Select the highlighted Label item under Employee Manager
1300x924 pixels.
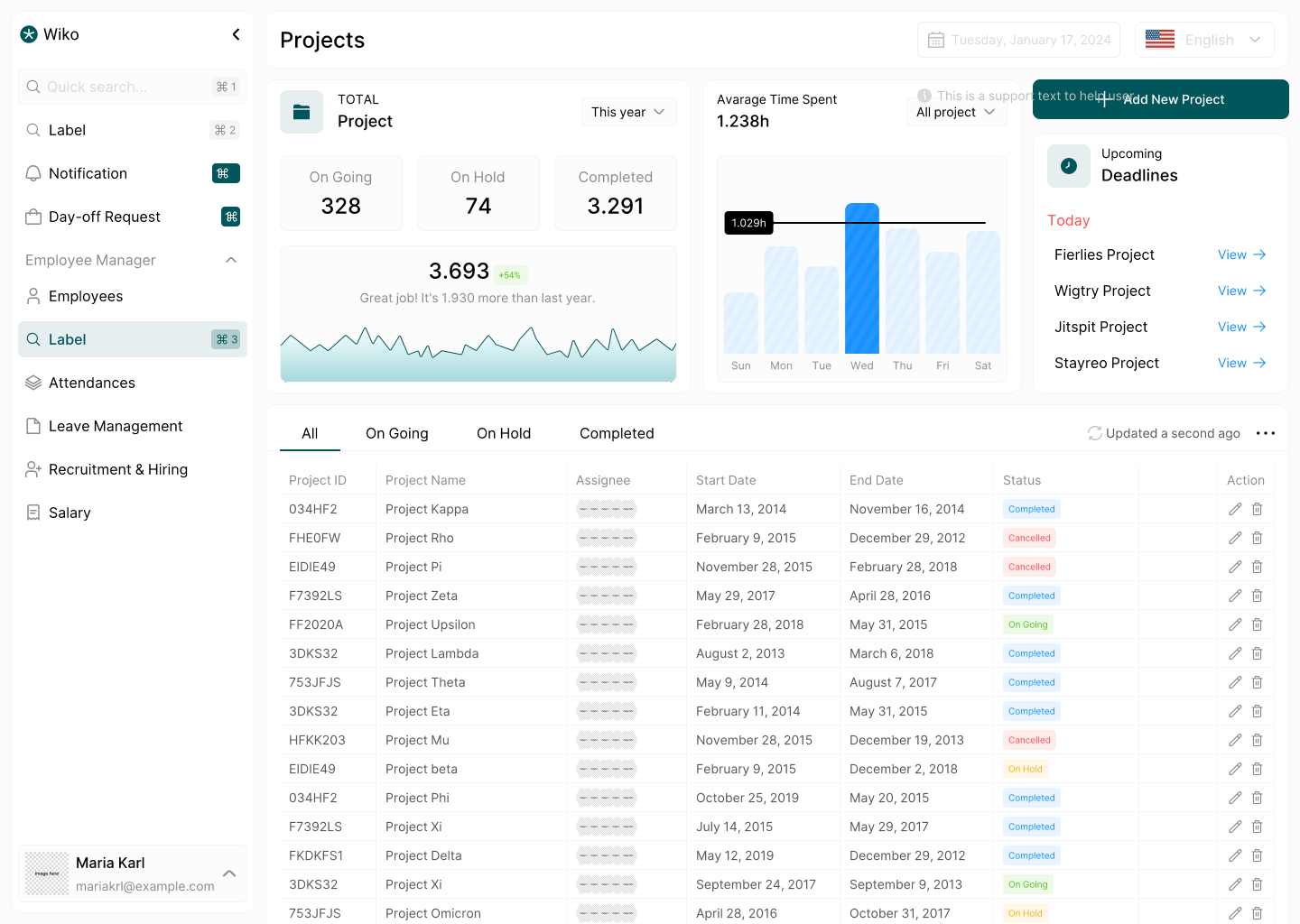point(133,339)
